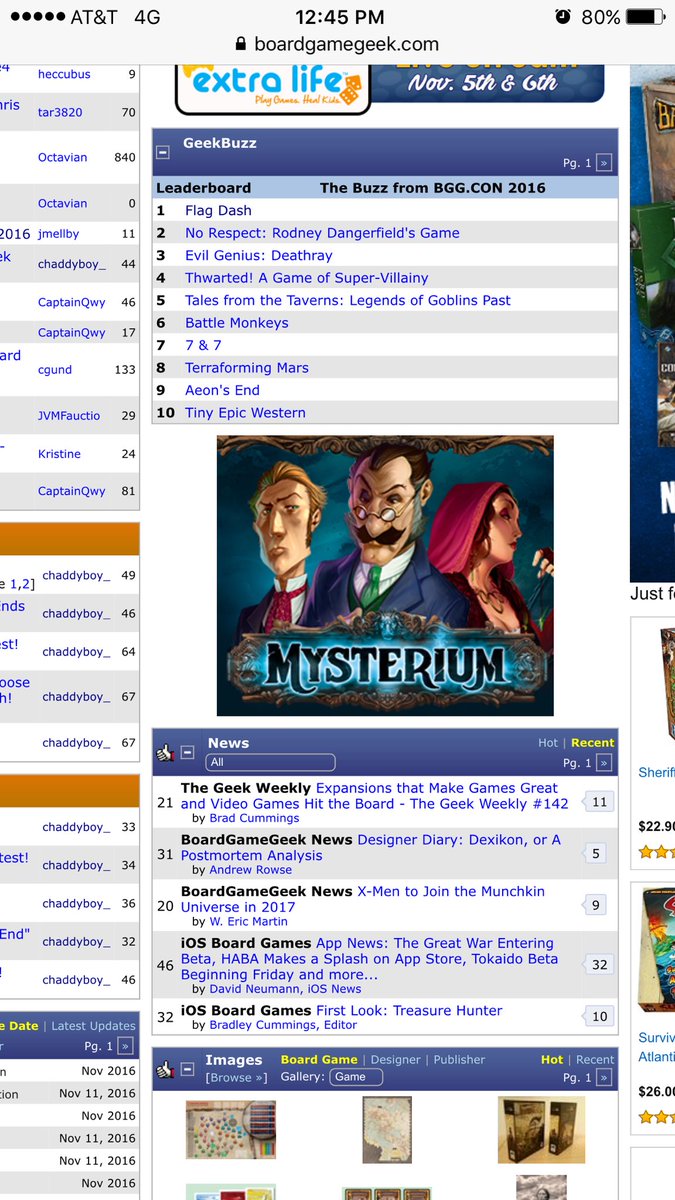
Task: Open Terraforming Mars link
Action: coord(247,368)
